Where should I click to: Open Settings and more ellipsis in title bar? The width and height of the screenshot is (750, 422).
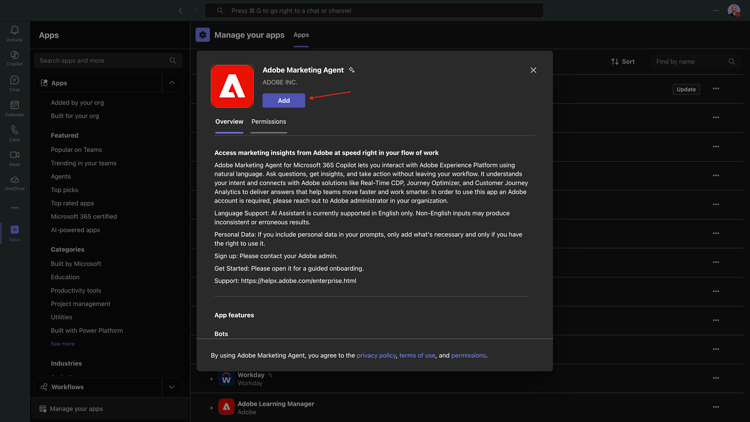click(x=716, y=11)
